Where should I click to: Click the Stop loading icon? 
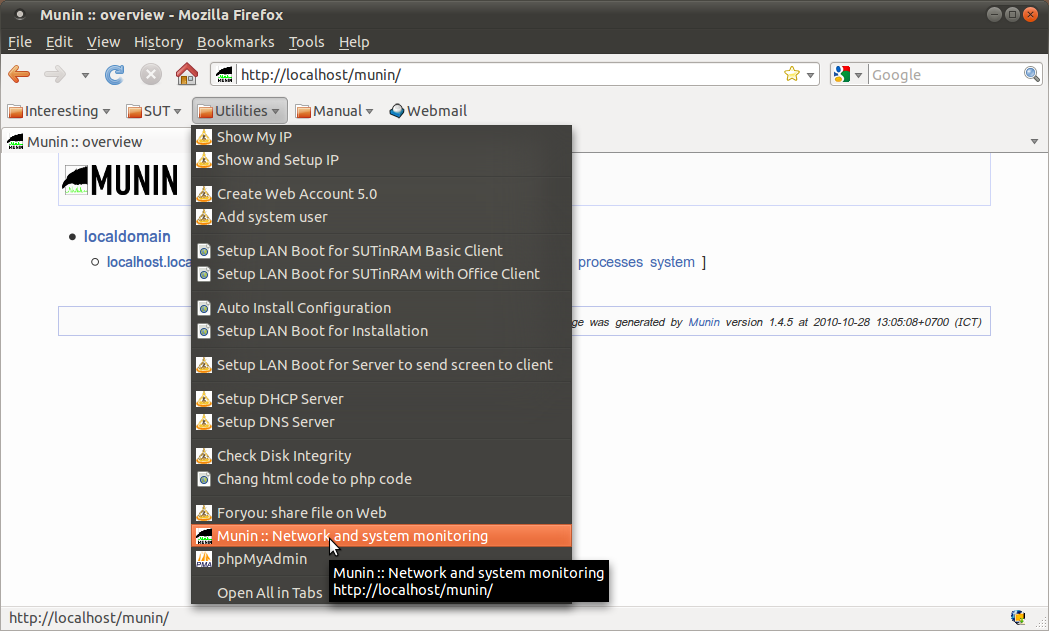[x=151, y=74]
